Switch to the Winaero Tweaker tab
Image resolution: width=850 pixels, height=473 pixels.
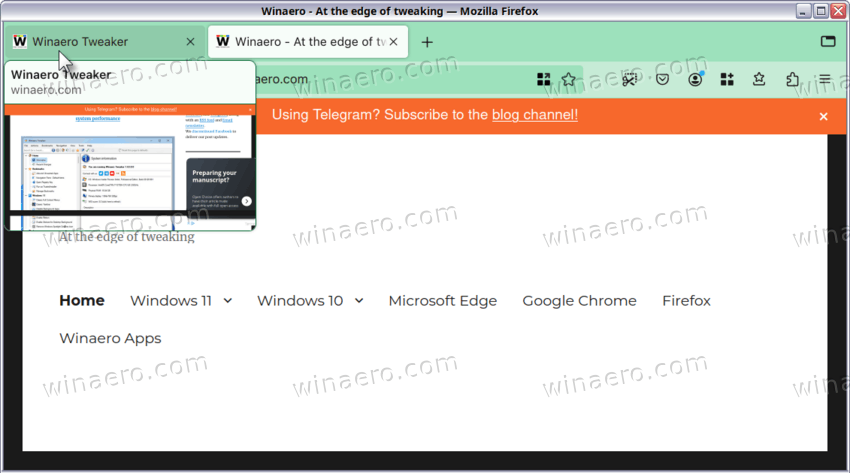[x=104, y=42]
